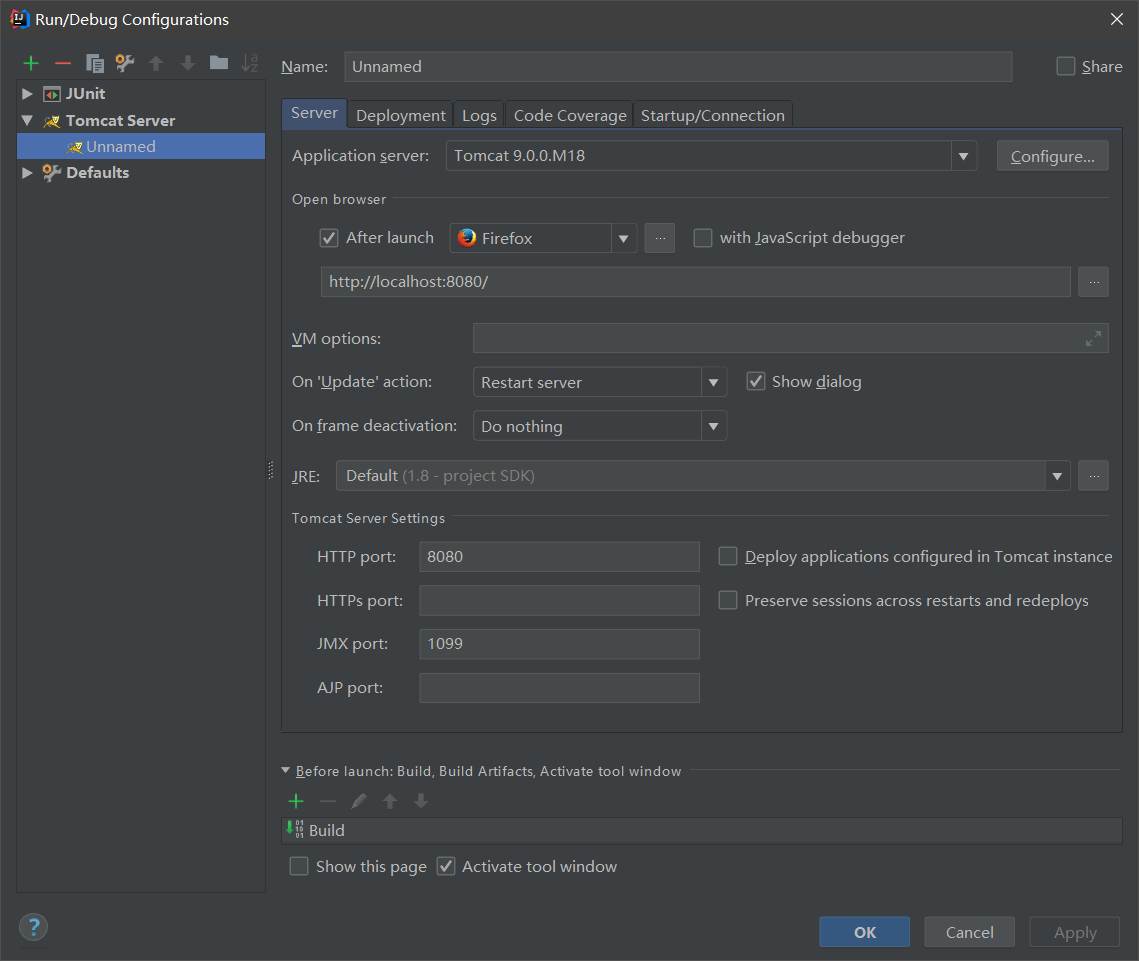The height and width of the screenshot is (961, 1139).
Task: Open the Startup/Connection tab
Action: click(712, 115)
